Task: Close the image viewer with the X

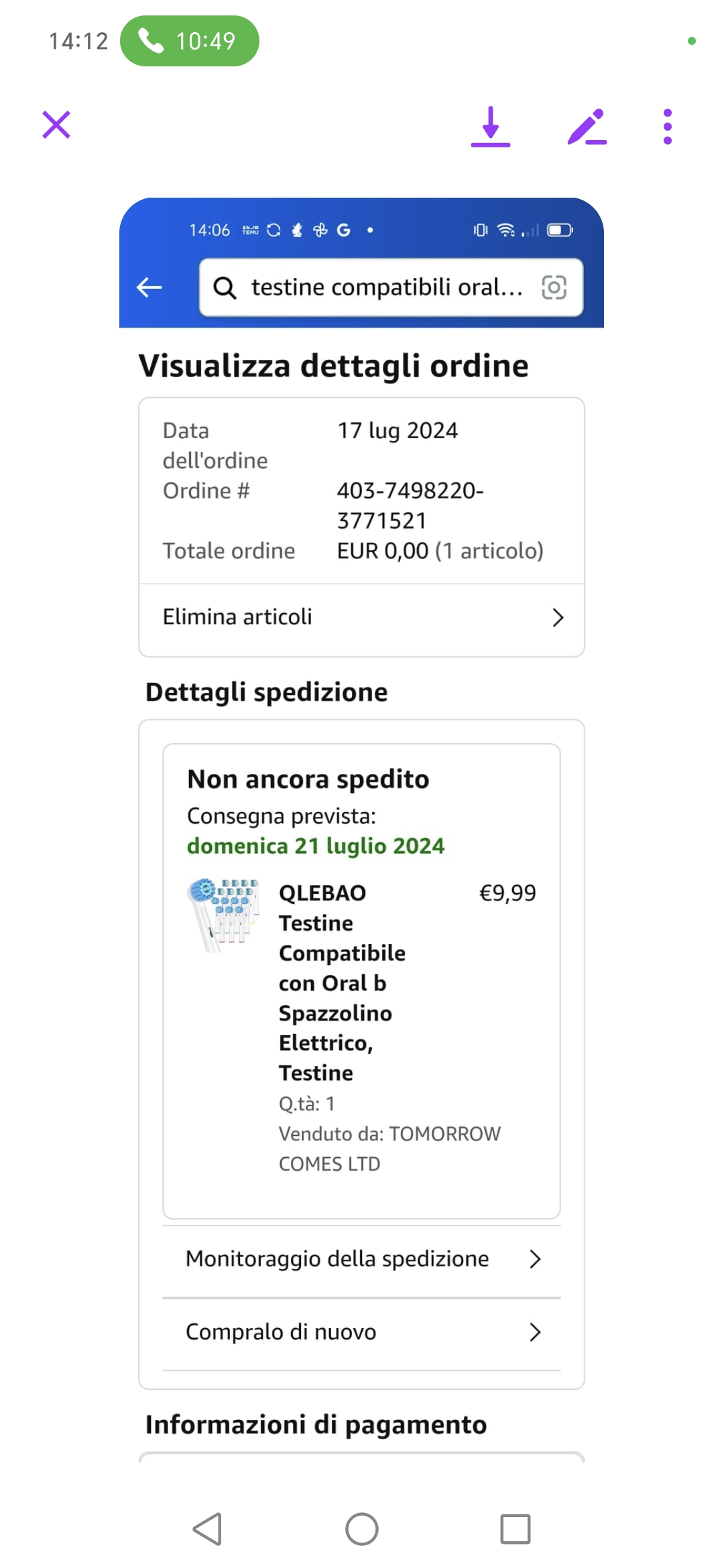Action: (56, 125)
